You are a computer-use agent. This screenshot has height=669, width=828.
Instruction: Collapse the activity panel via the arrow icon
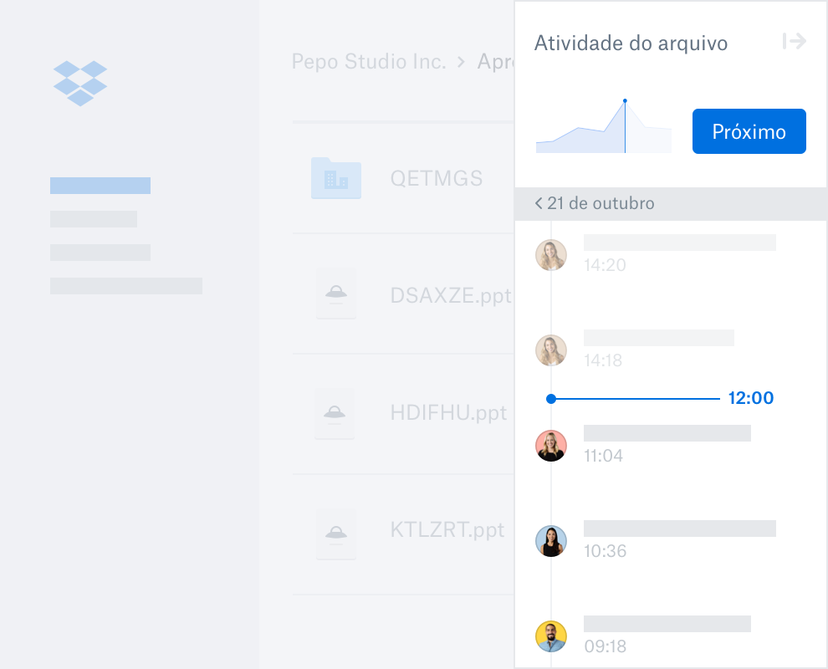coord(793,42)
